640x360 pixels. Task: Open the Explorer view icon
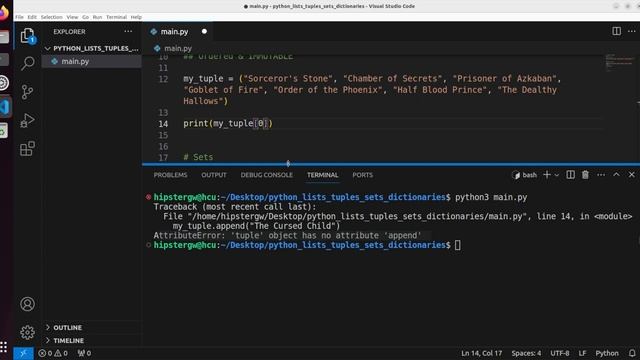click(27, 36)
